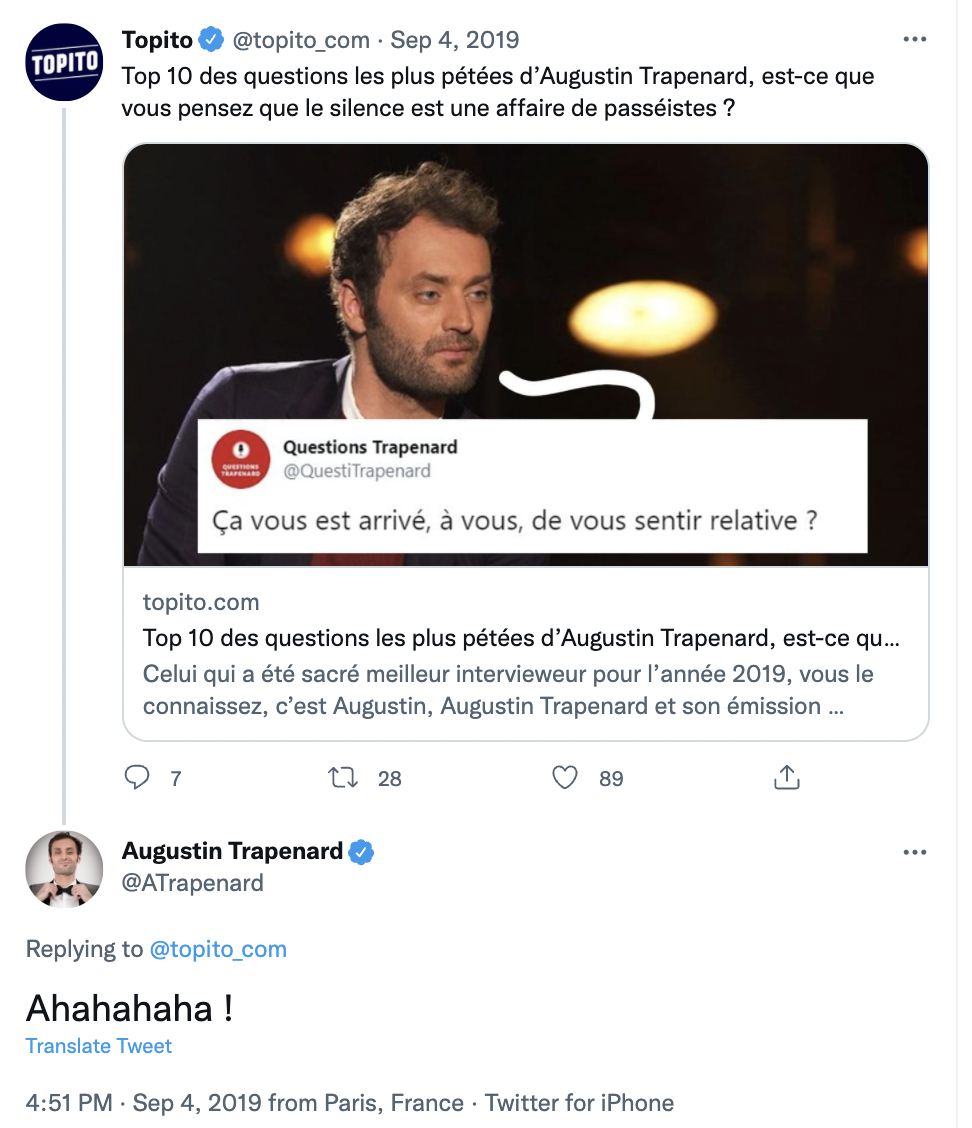The height and width of the screenshot is (1128, 972).
Task: Like the Topito tweet with heart icon
Action: click(x=565, y=777)
